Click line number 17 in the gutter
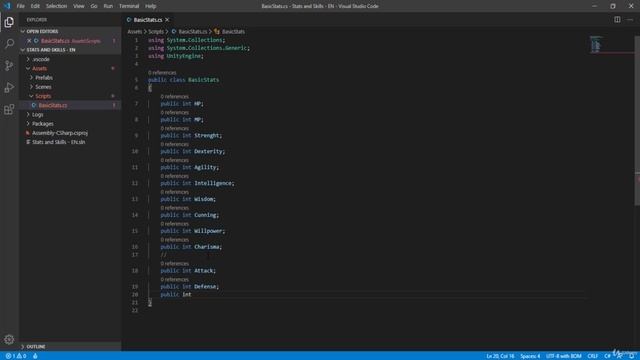This screenshot has width=640, height=360. (135, 255)
